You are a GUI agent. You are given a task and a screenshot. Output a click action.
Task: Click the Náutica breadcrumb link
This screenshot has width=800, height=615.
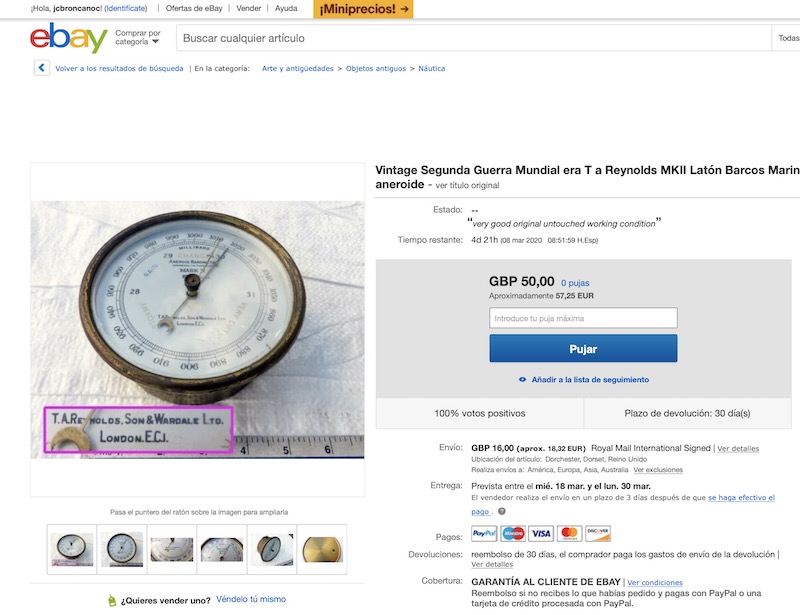tap(432, 68)
